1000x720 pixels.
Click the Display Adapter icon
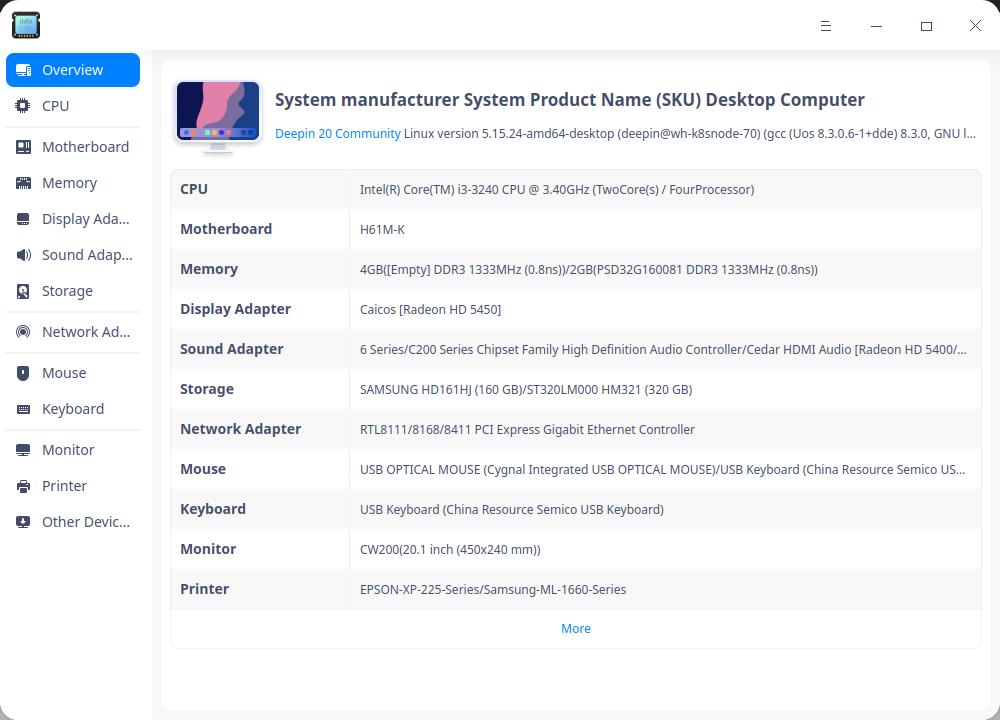point(23,219)
